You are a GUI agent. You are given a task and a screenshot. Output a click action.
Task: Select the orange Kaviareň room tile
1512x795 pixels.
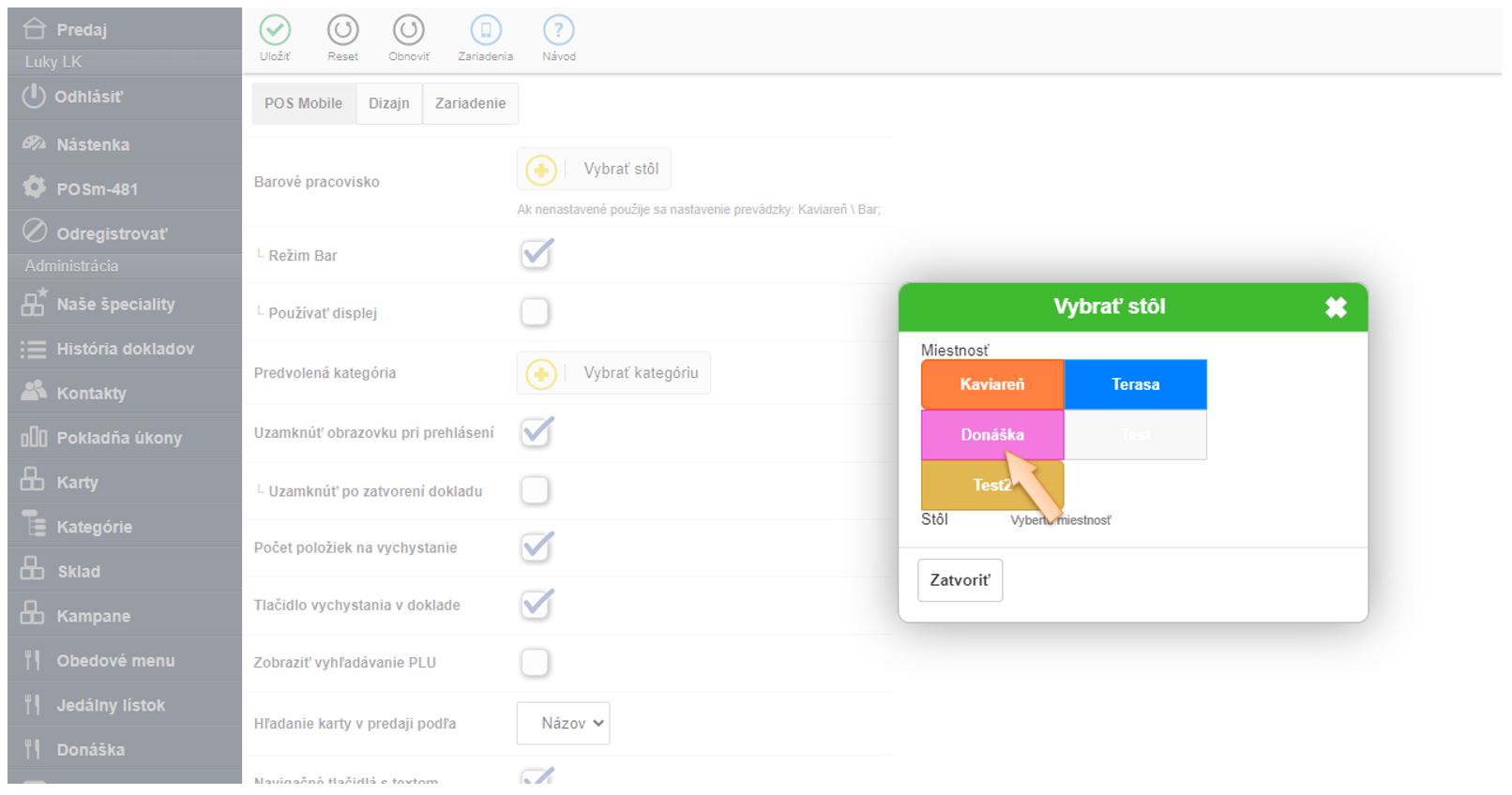pyautogui.click(x=992, y=384)
